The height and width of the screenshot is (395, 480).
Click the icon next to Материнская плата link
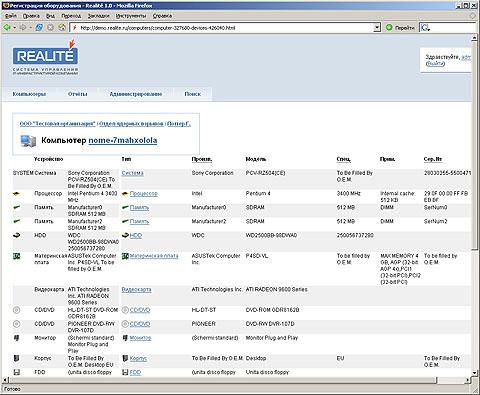tap(125, 256)
